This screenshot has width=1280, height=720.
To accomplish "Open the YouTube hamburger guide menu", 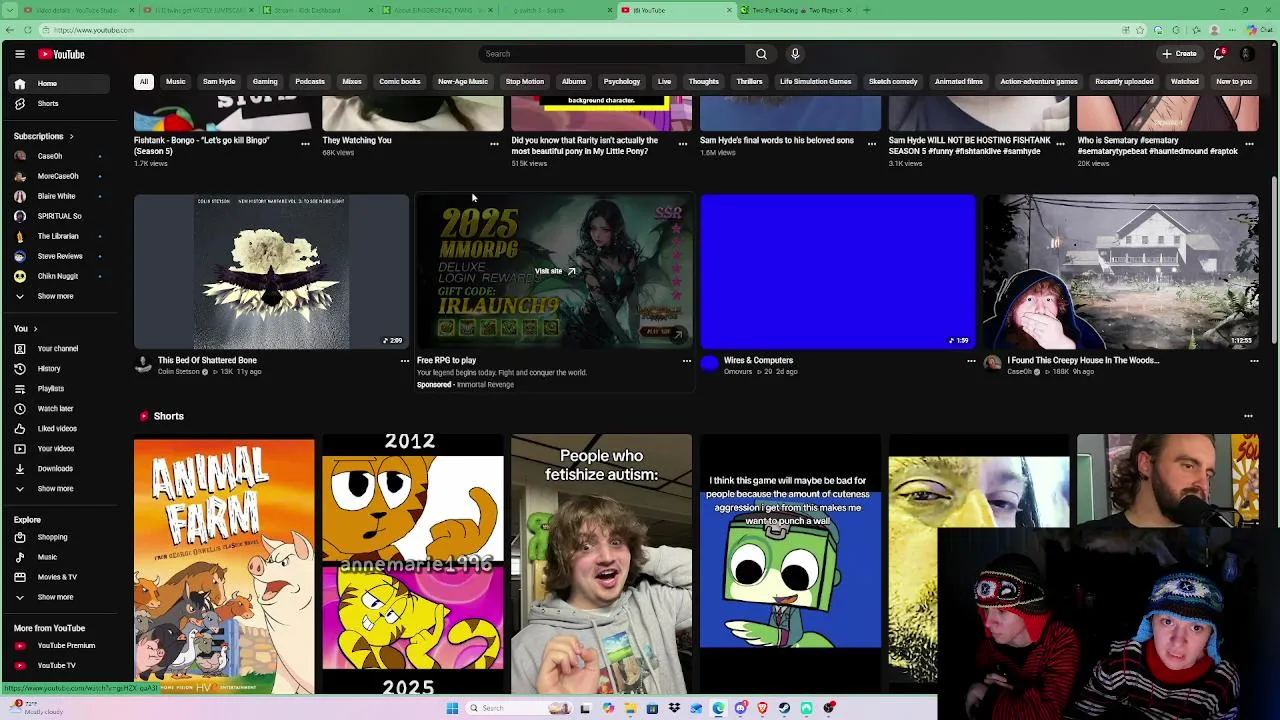I will pyautogui.click(x=19, y=54).
